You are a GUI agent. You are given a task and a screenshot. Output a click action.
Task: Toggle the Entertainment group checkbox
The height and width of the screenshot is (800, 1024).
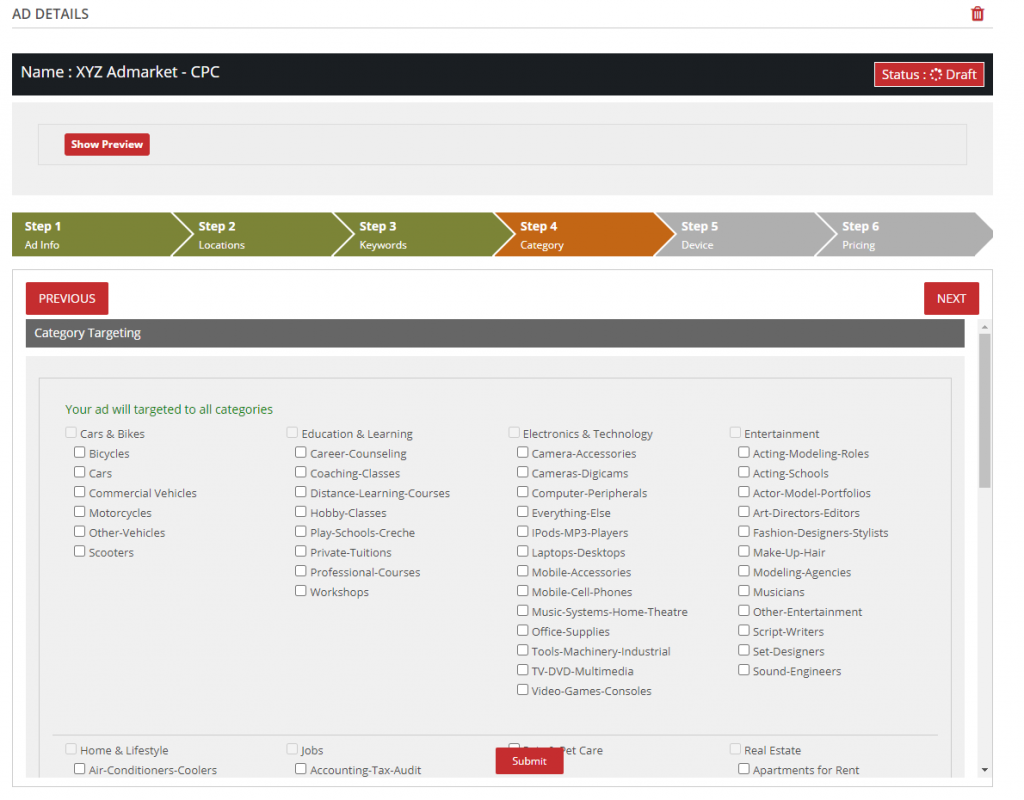[736, 433]
